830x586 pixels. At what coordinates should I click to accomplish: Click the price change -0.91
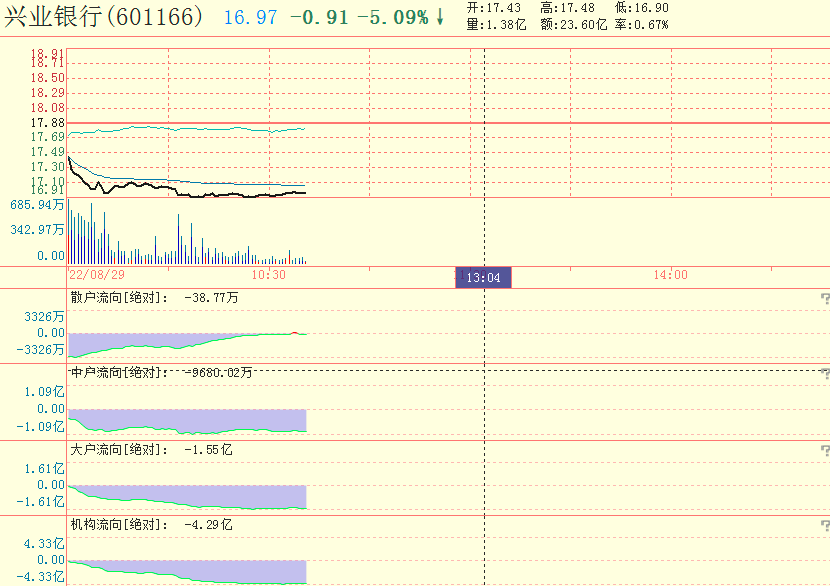click(320, 17)
